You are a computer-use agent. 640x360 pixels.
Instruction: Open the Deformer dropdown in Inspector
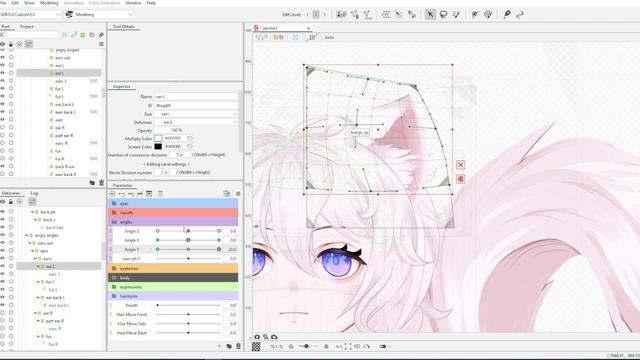(196, 122)
